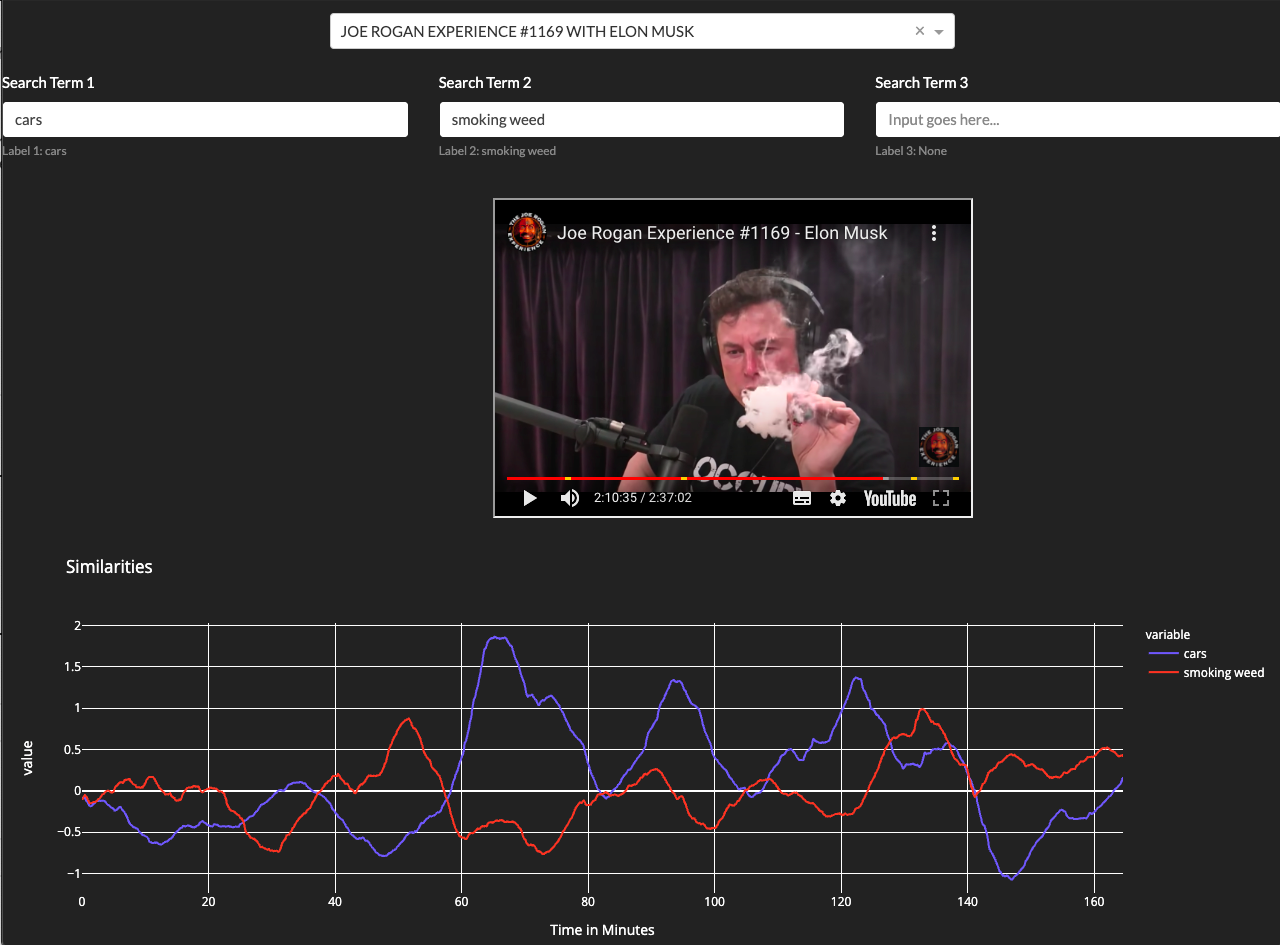Open YouTube player settings gear
Image resolution: width=1280 pixels, height=945 pixels.
point(838,498)
